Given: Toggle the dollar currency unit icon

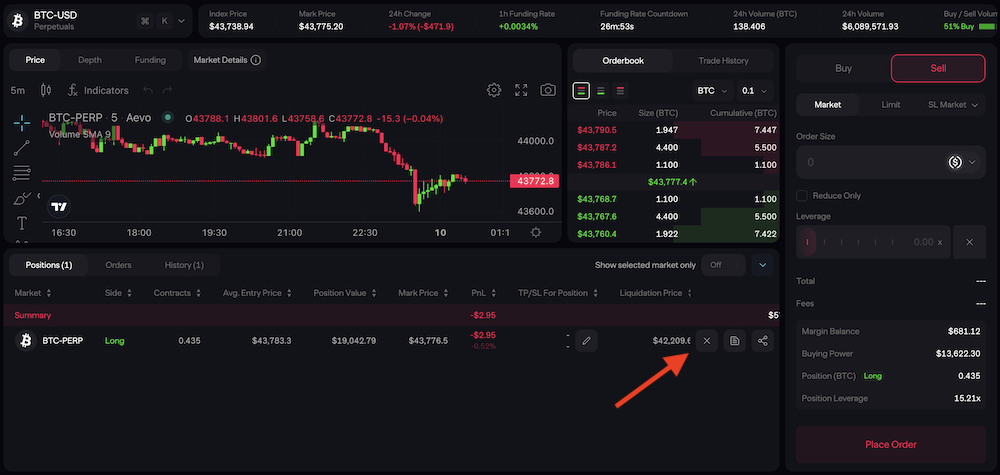Looking at the screenshot, I should click(955, 162).
